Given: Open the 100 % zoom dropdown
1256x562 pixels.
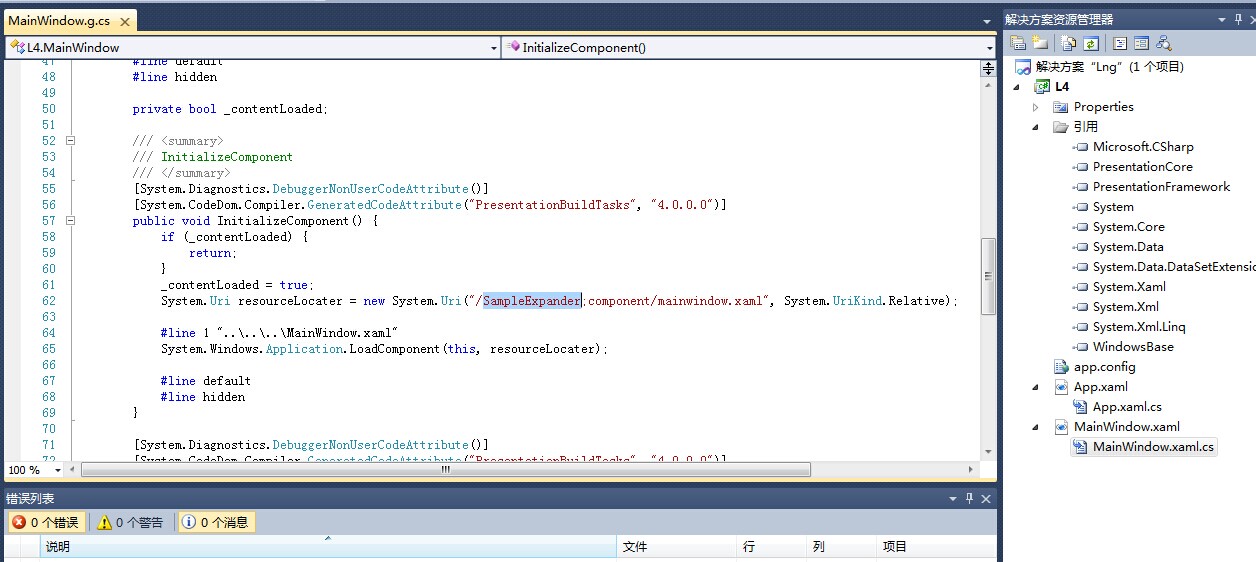Looking at the screenshot, I should 57,470.
